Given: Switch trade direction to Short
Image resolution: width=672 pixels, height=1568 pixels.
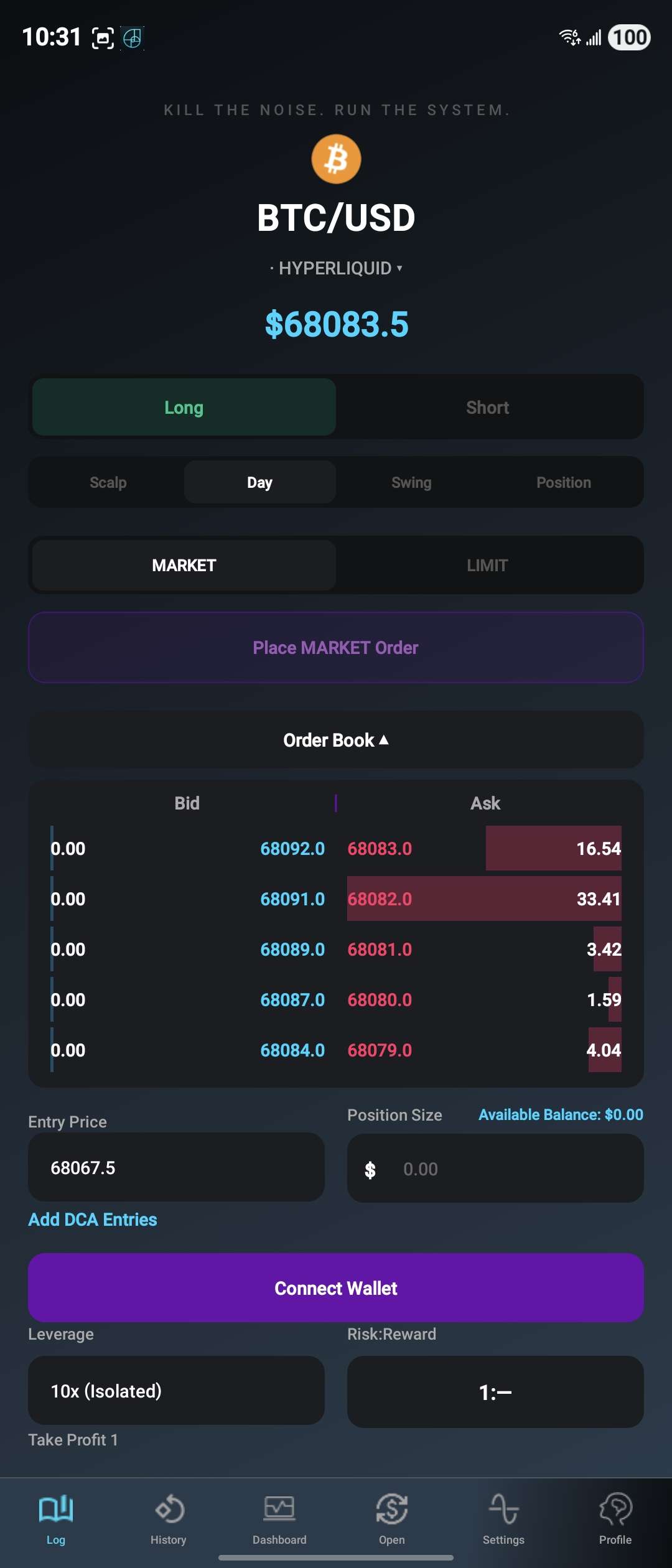Looking at the screenshot, I should coord(488,407).
